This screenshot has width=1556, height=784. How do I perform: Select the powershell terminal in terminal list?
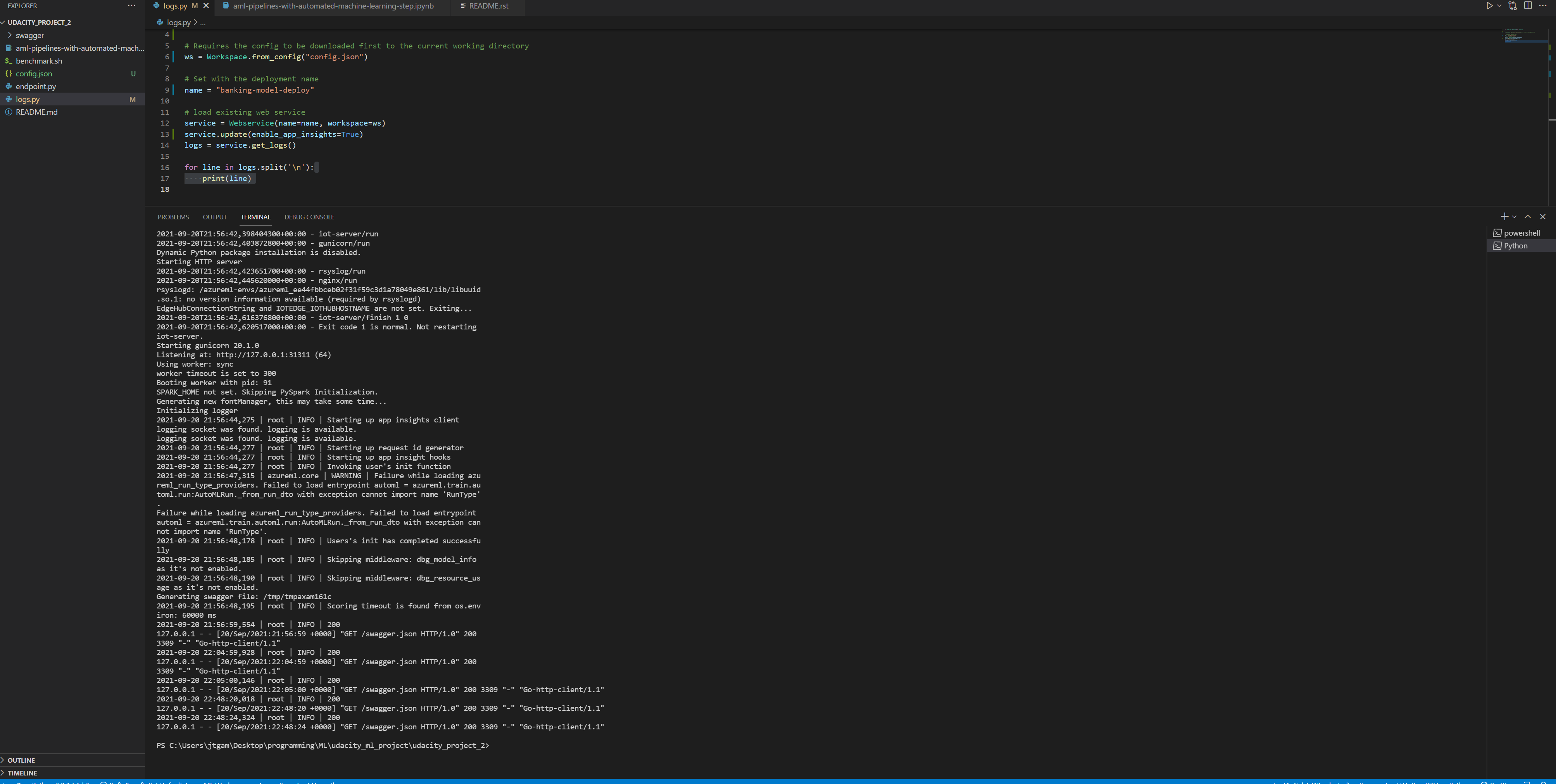point(1519,233)
